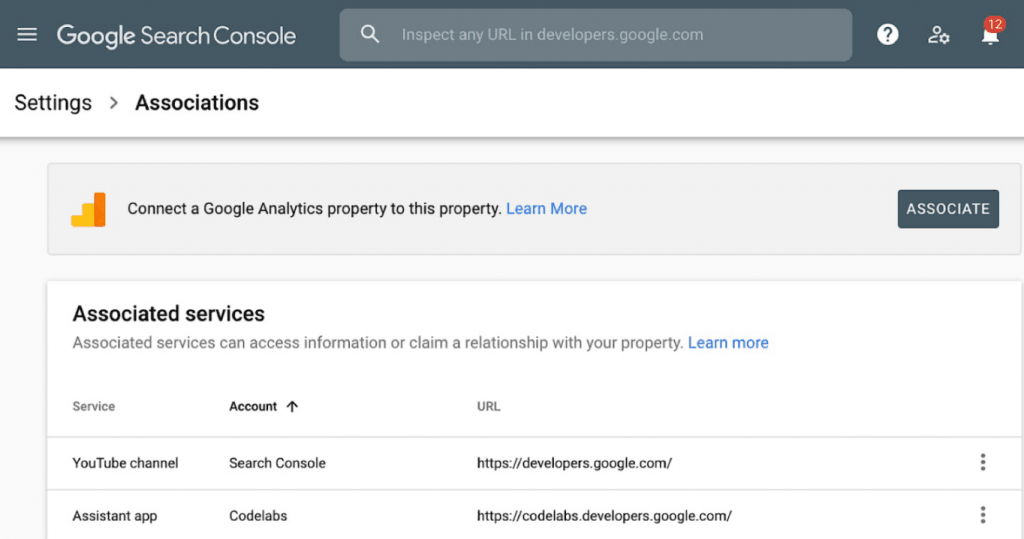Viewport: 1024px width, 539px height.
Task: Open the notifications bell with 12 badge
Action: pyautogui.click(x=990, y=35)
